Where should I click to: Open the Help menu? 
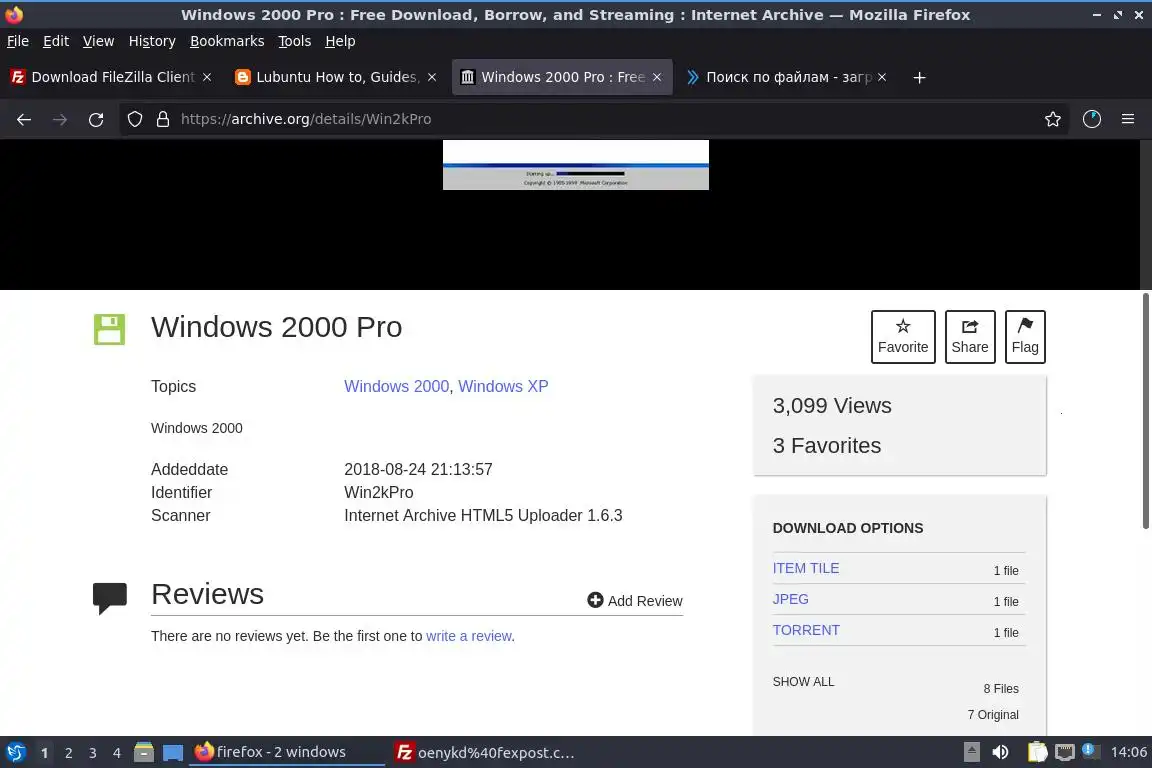340,41
